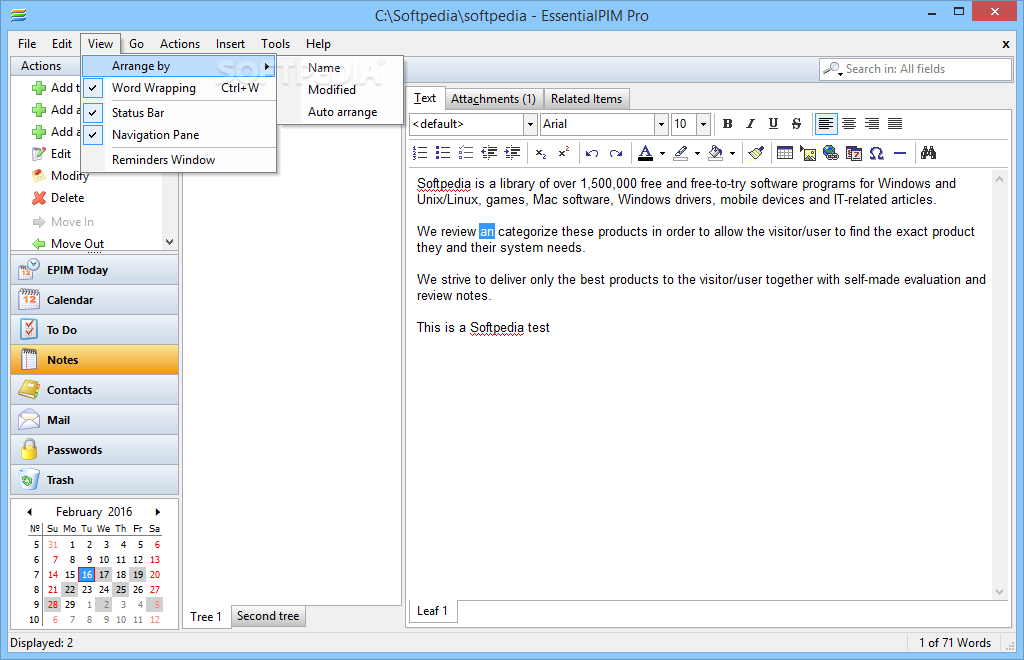Toggle Underline formatting
This screenshot has width=1024, height=660.
[x=773, y=123]
